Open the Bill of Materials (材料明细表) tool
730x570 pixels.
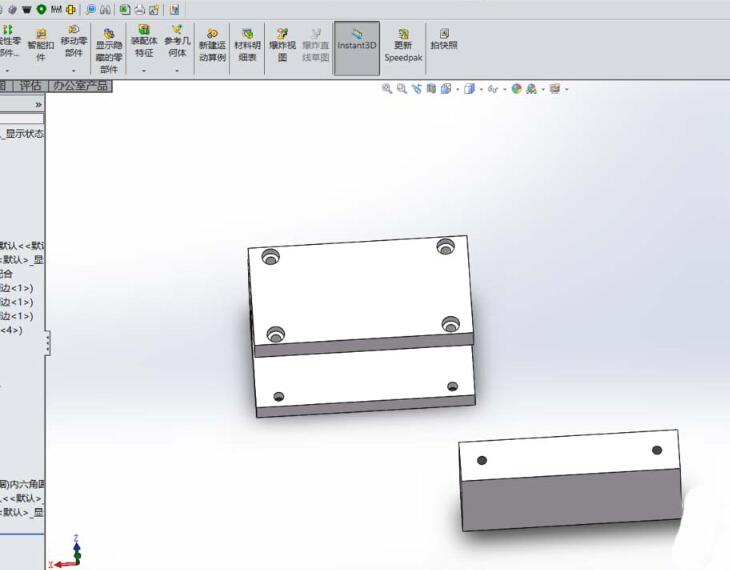[x=246, y=46]
